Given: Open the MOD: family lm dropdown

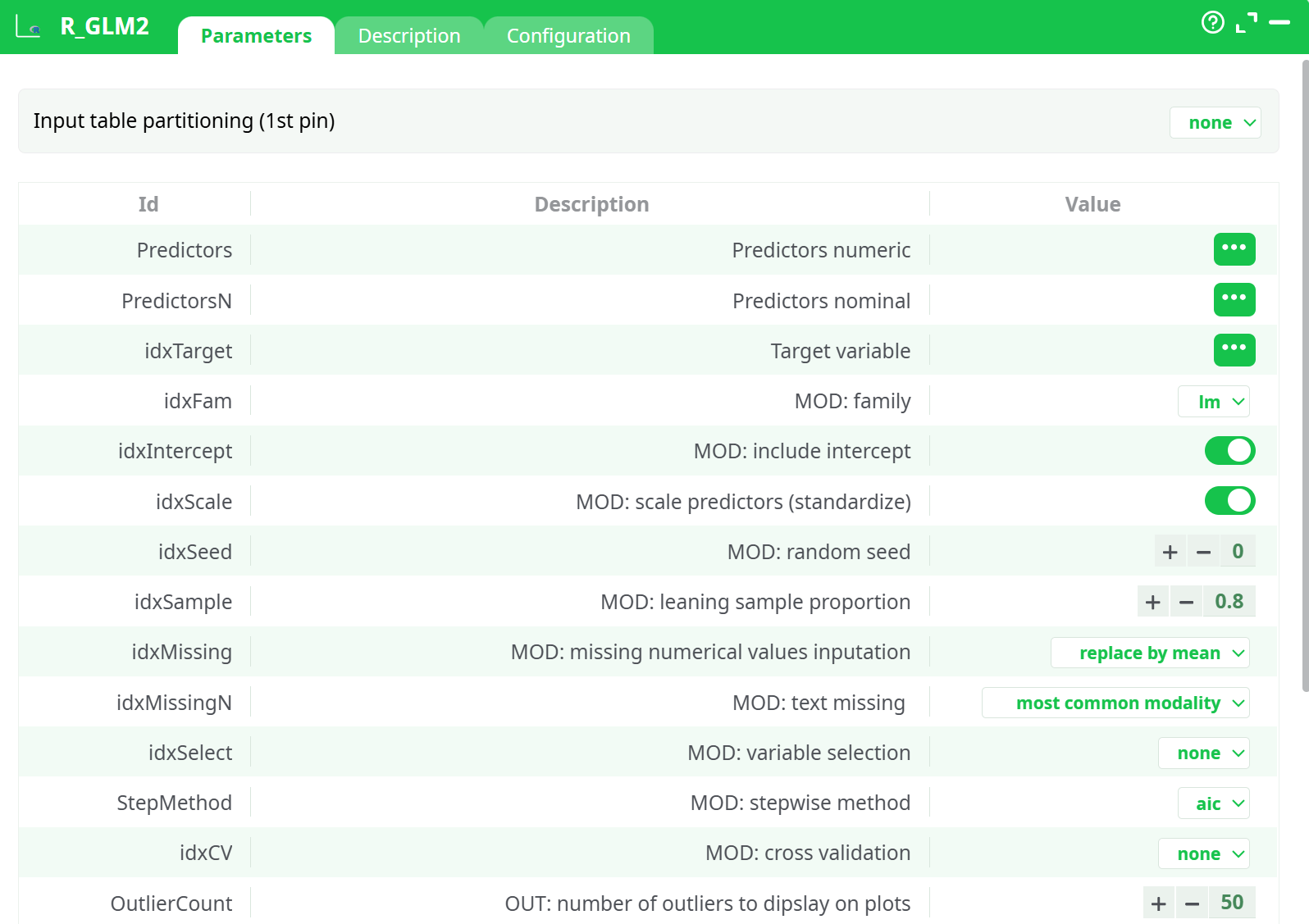Looking at the screenshot, I should (1213, 402).
